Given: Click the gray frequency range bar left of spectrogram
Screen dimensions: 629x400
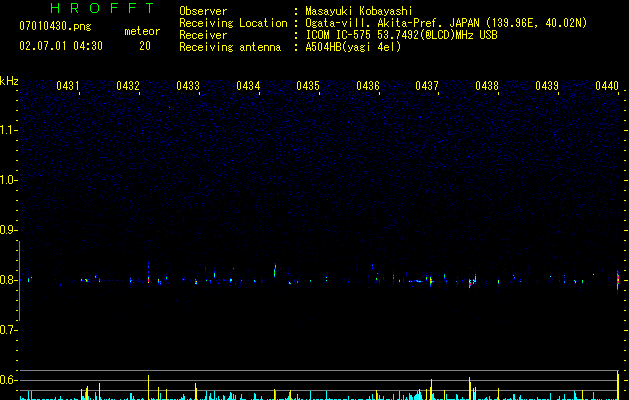Looking at the screenshot, I should (19, 281).
